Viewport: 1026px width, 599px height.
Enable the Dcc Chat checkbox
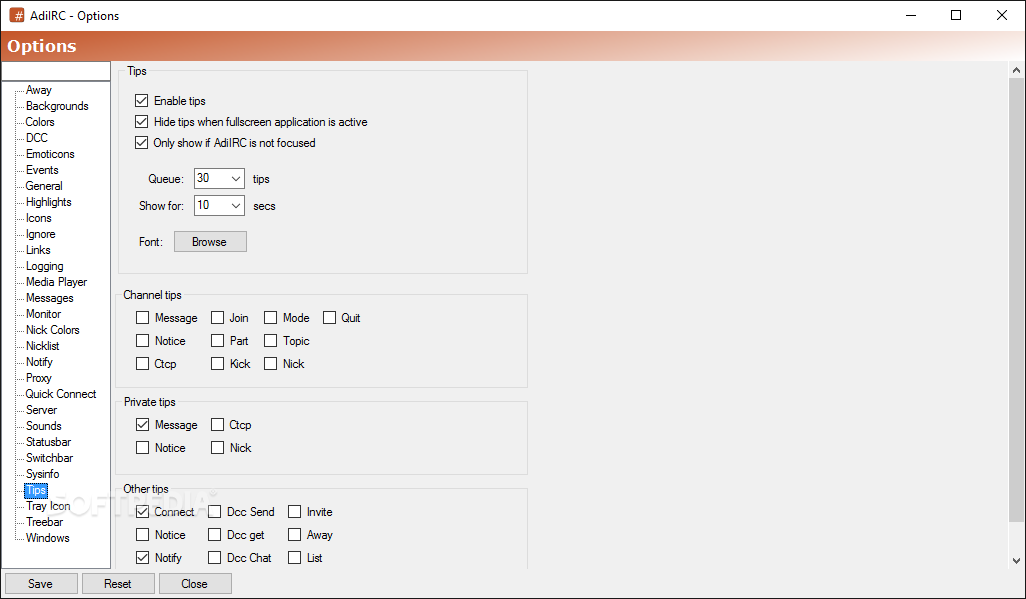pyautogui.click(x=215, y=558)
